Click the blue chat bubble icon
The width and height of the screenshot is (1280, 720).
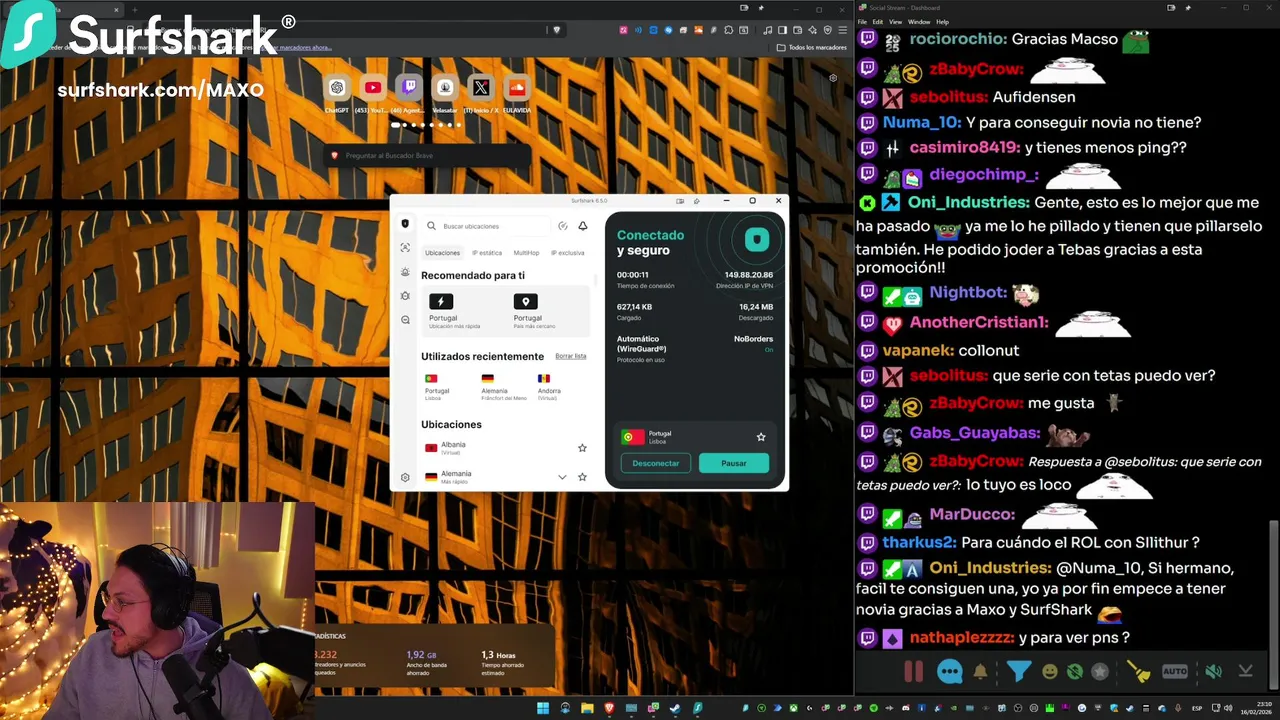coord(949,672)
